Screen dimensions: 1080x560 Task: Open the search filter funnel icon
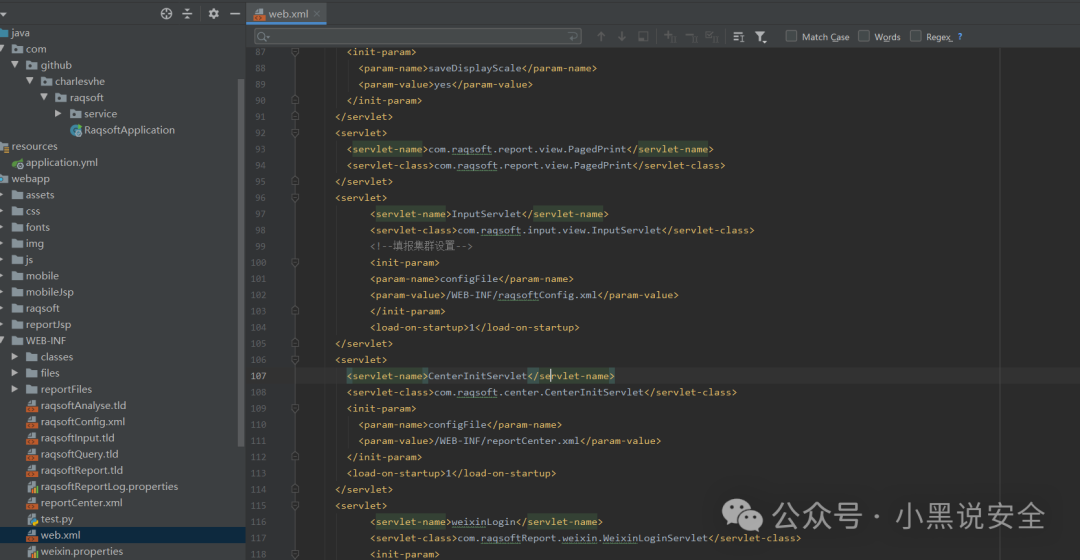pos(760,37)
